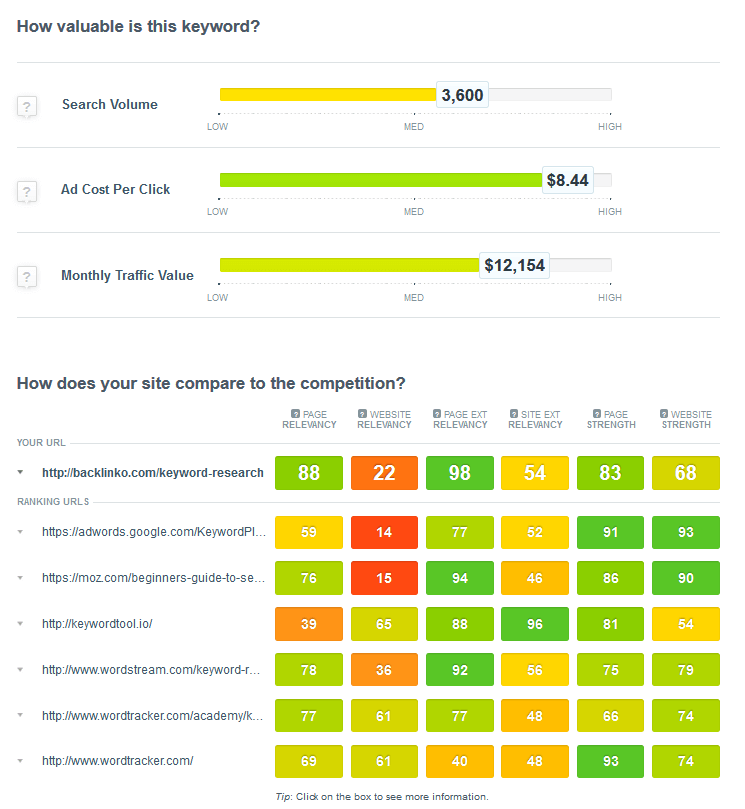Open the Ad Cost Per Click help icon
The width and height of the screenshot is (745, 809).
[x=27, y=192]
